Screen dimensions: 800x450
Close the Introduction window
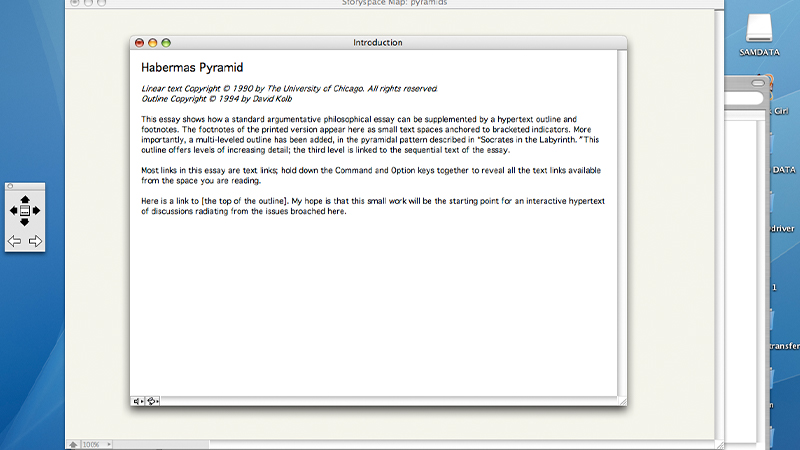pyautogui.click(x=140, y=43)
